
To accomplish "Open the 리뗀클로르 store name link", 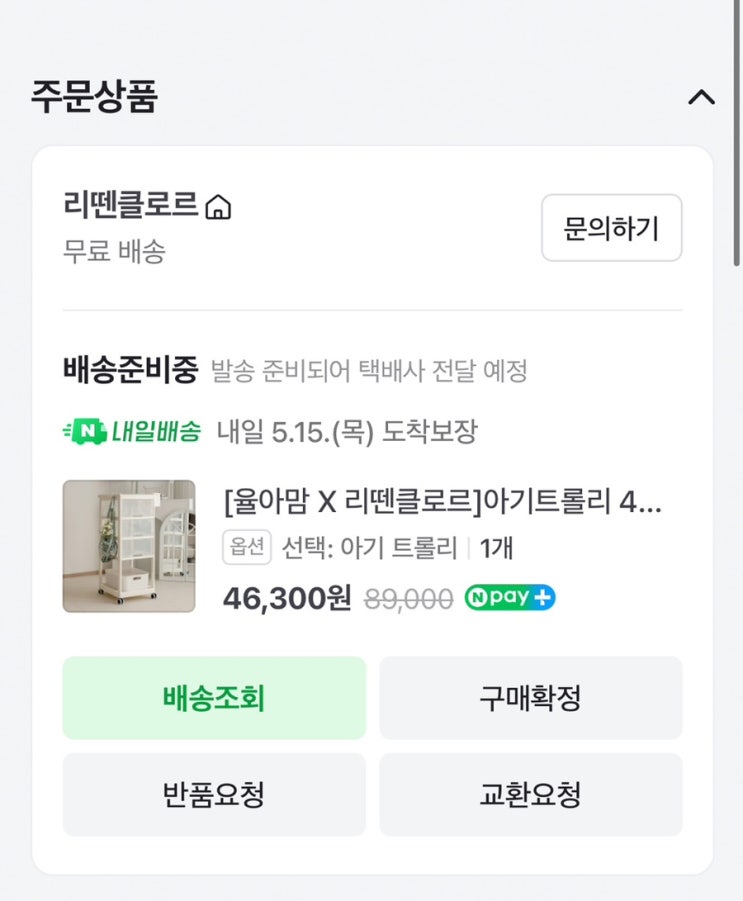I will (x=130, y=205).
